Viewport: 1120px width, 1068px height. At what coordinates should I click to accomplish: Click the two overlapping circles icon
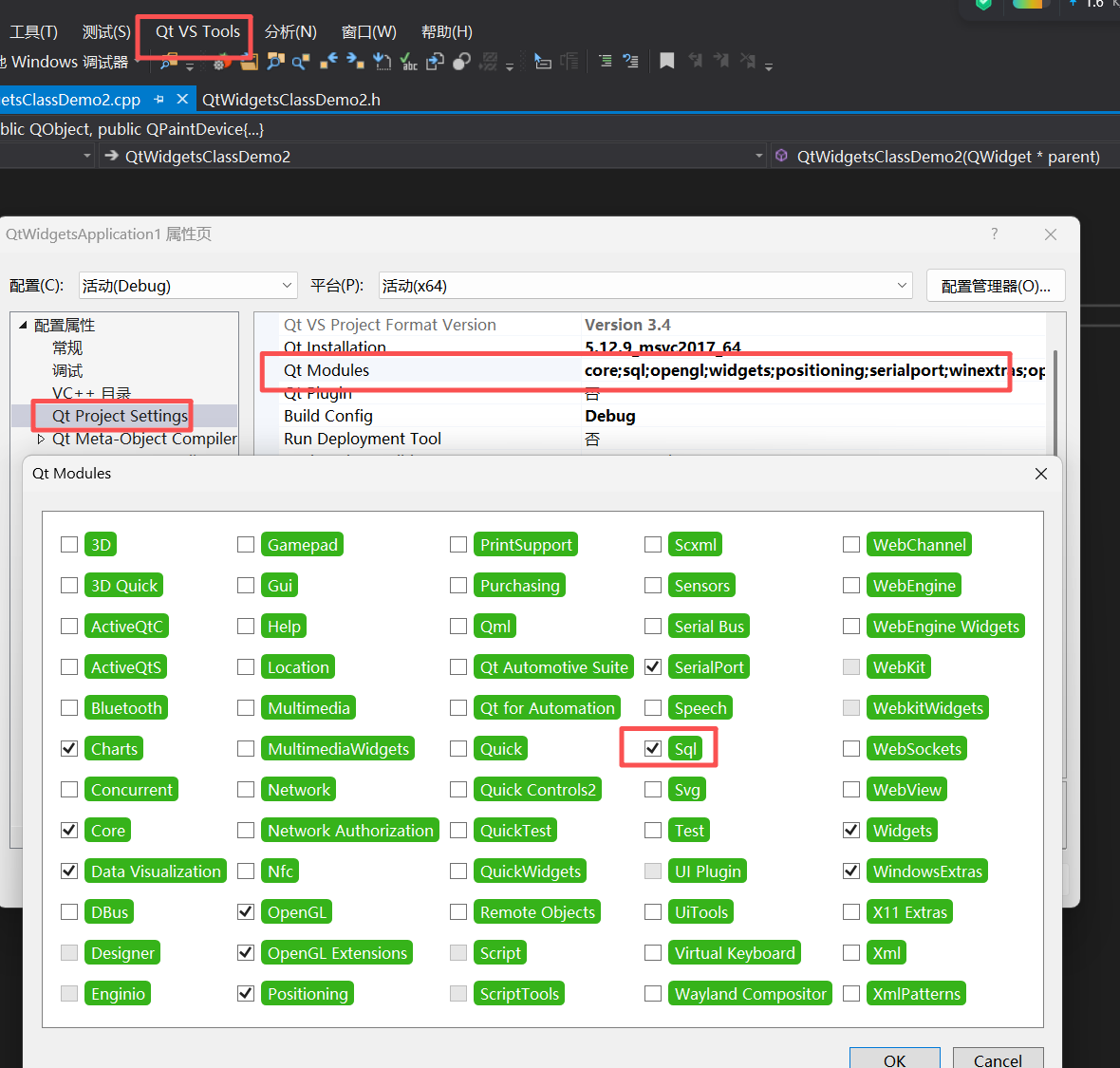[x=461, y=62]
